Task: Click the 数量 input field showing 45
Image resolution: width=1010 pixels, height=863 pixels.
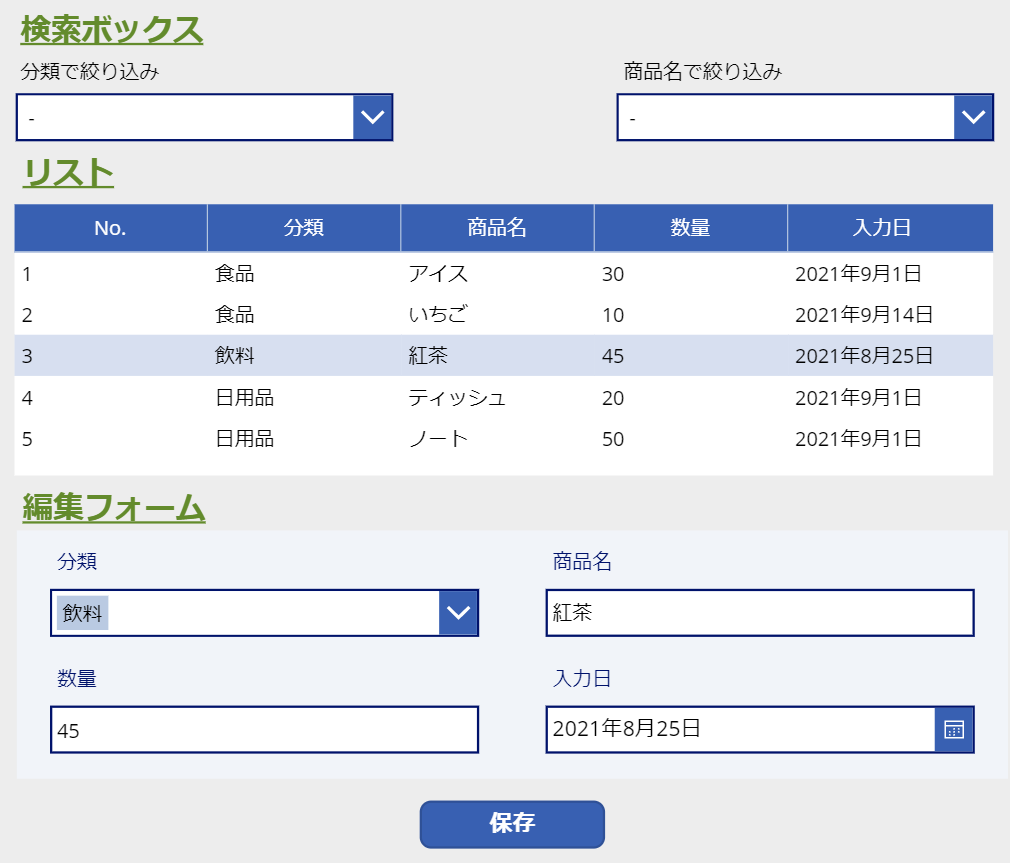Action: pos(265,729)
